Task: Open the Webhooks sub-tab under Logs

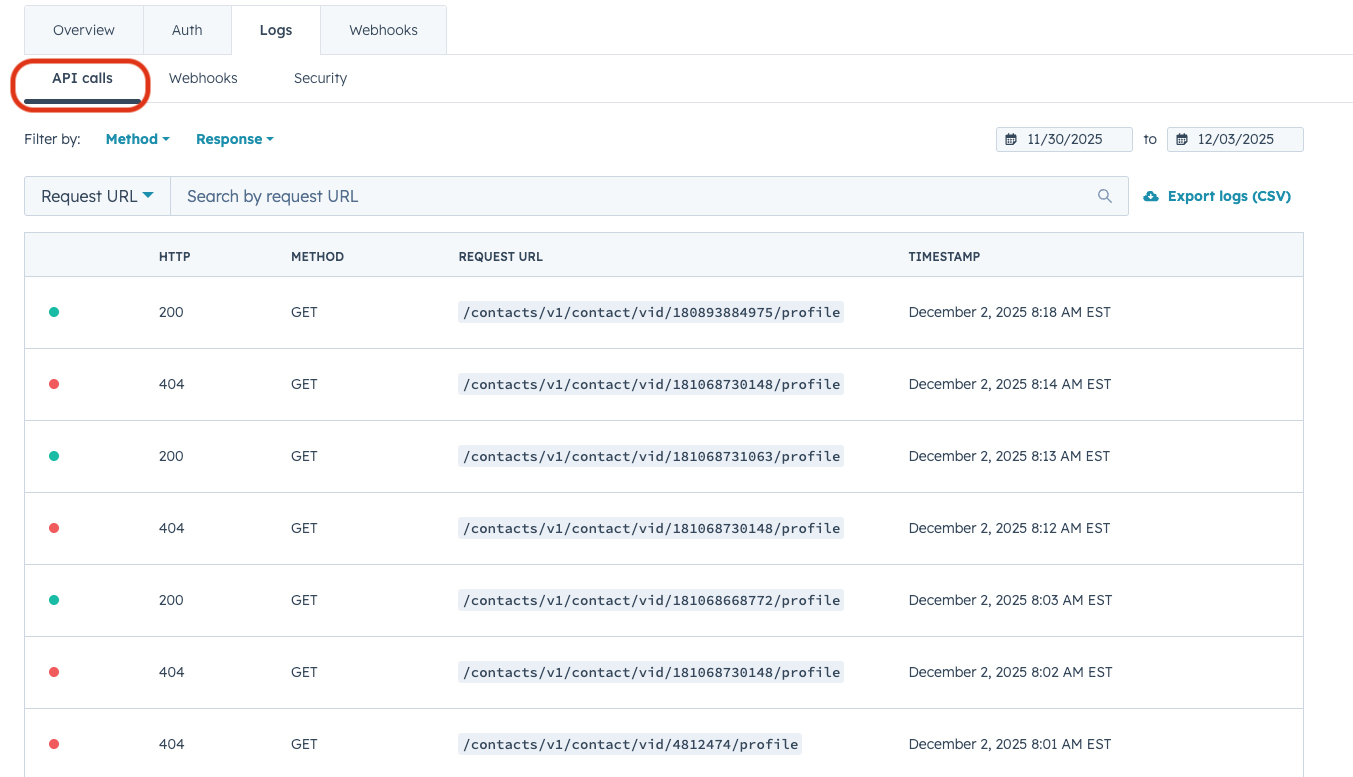Action: pyautogui.click(x=203, y=78)
